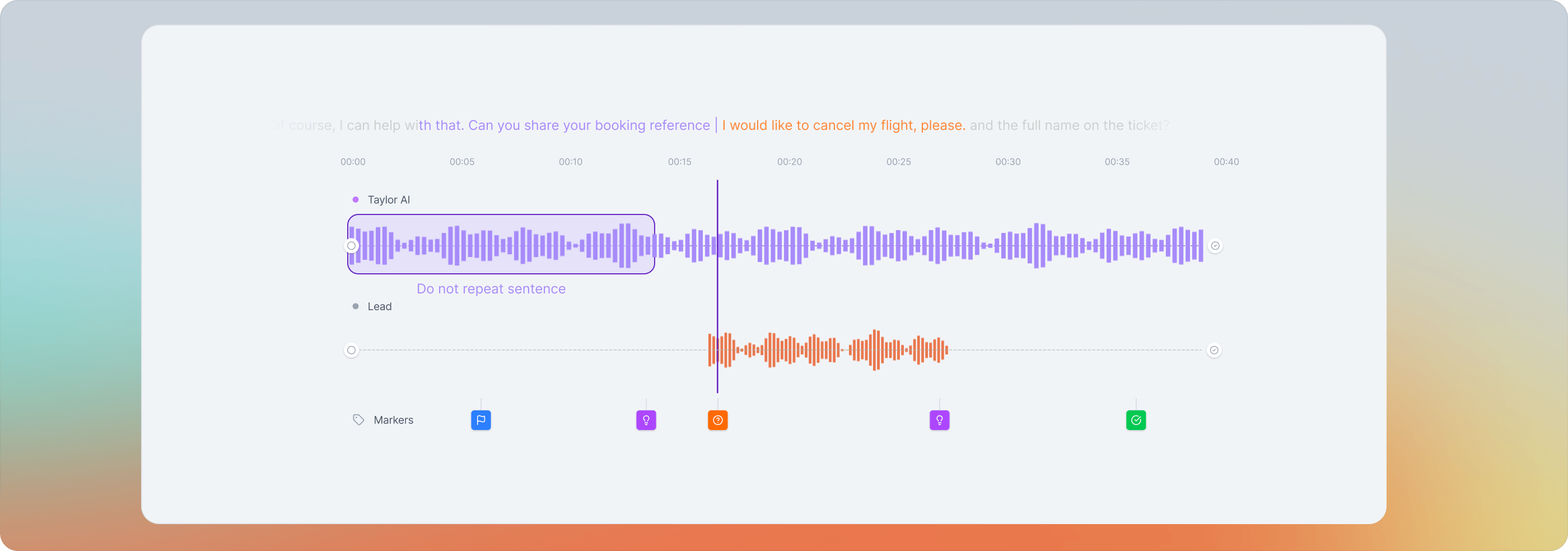The width and height of the screenshot is (1568, 551).
Task: Open the first purple lightbulb marker
Action: (x=646, y=419)
